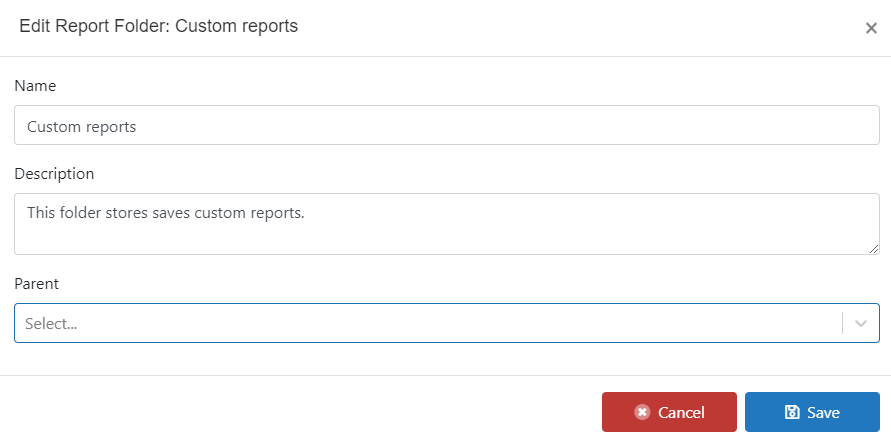The image size is (891, 446).
Task: Focus the Name input field
Action: point(447,125)
